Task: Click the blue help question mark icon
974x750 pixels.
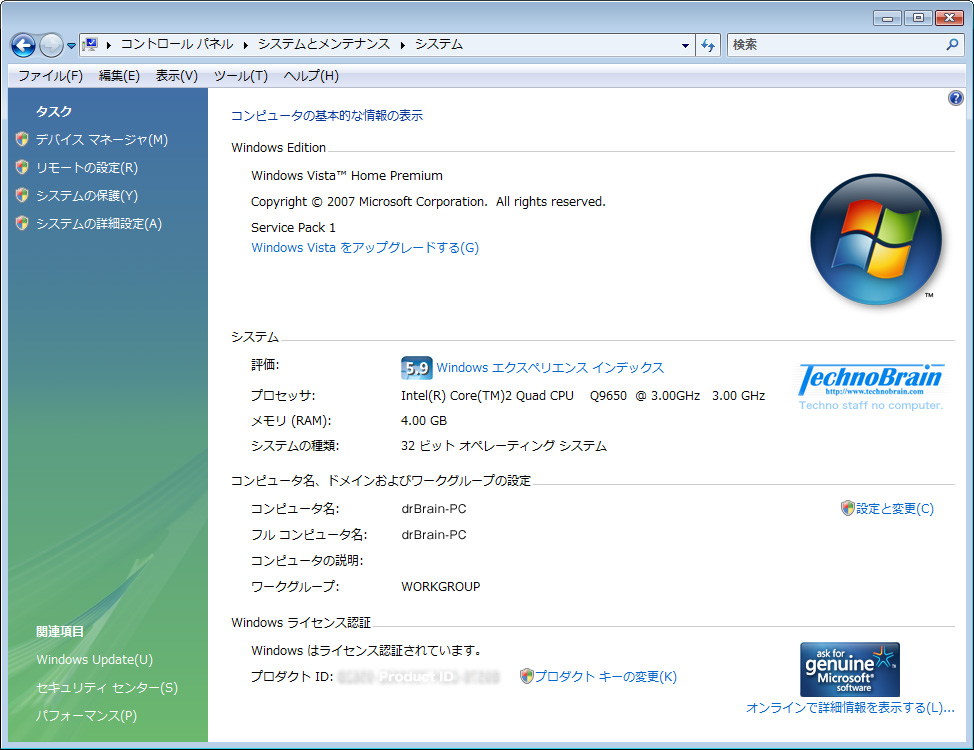Action: pos(955,98)
